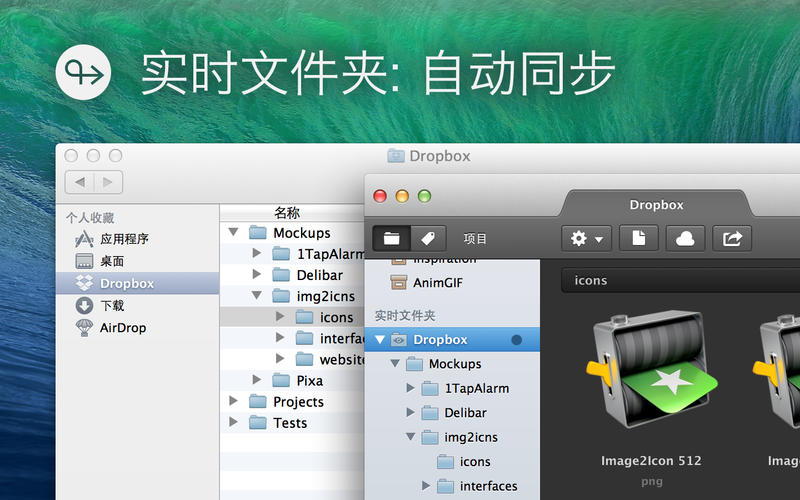800x500 pixels.
Task: Click the live folder arrow logo
Action: click(x=83, y=72)
